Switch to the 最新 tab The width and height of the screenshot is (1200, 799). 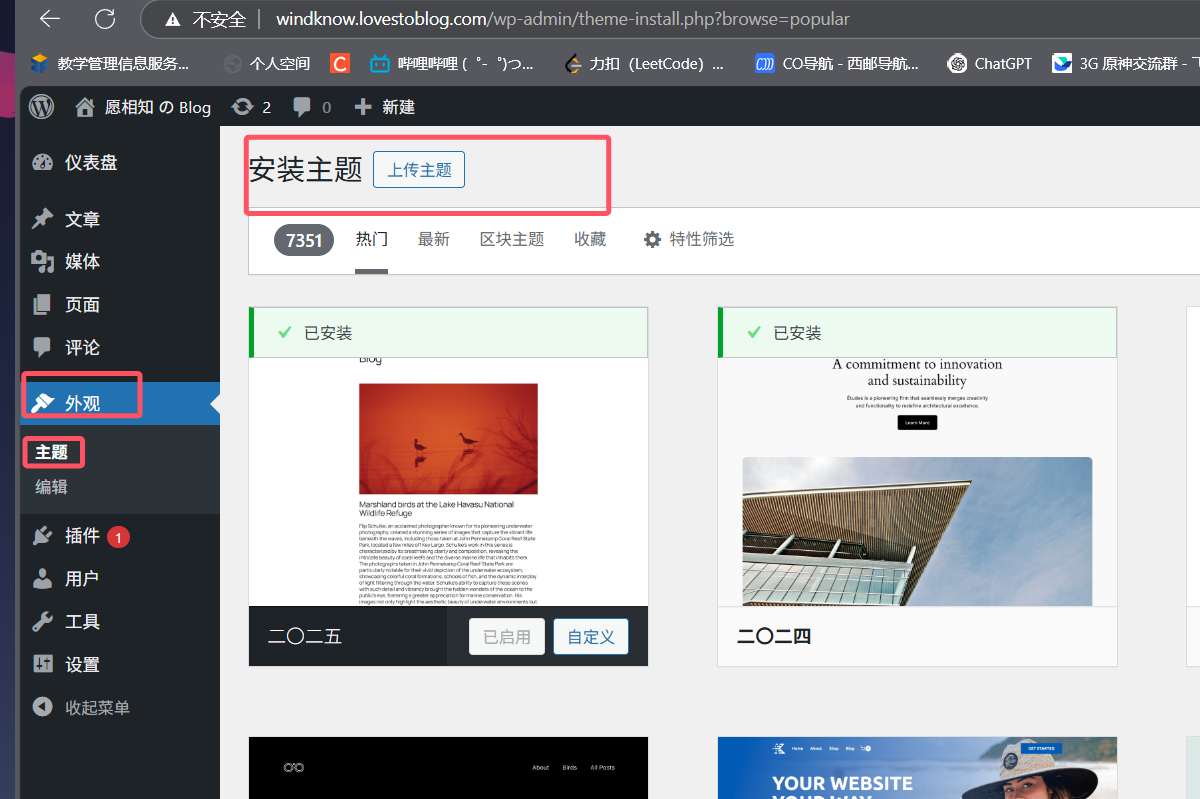click(x=433, y=239)
